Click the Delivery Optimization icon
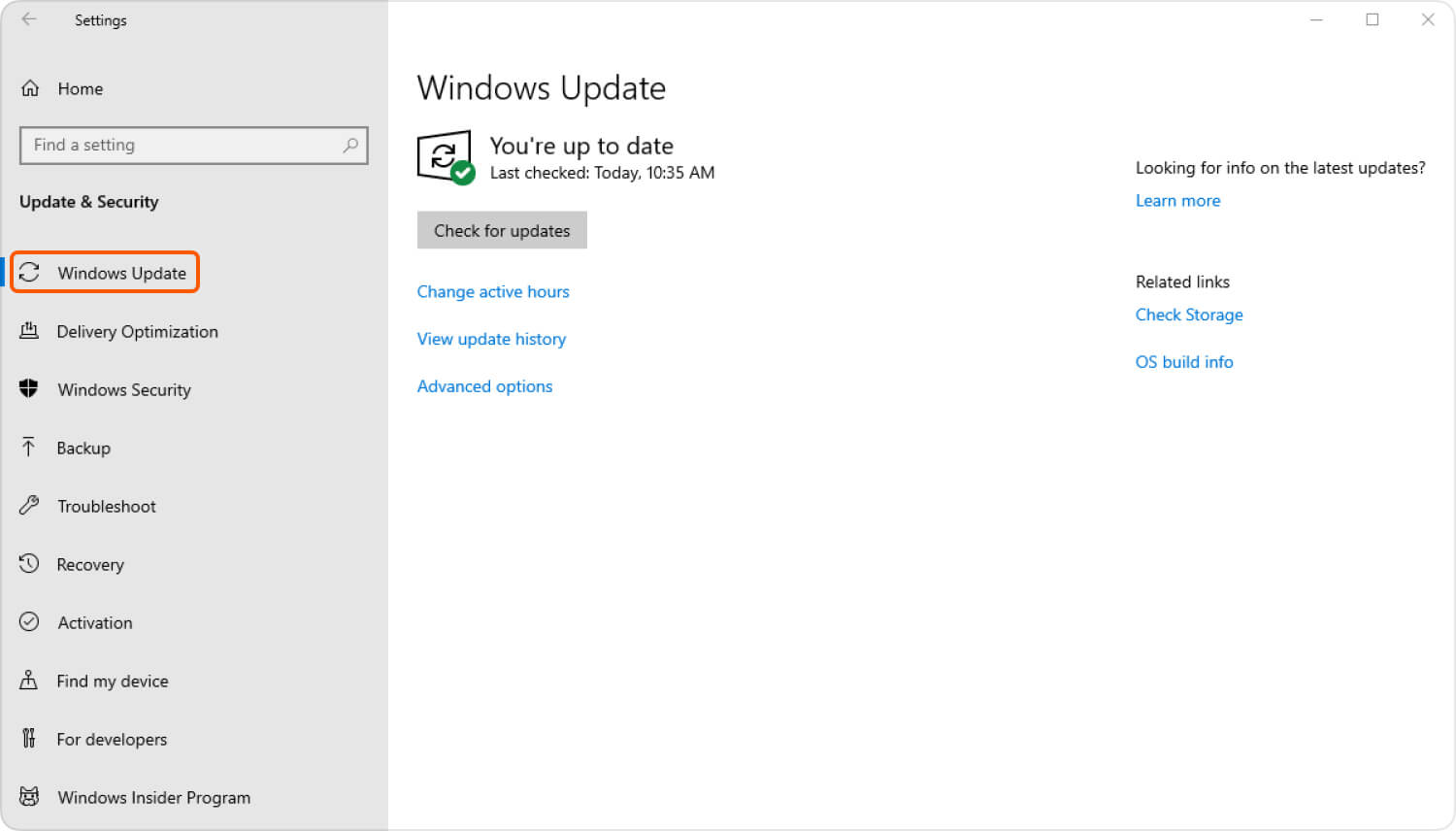Viewport: 1456px width, 831px height. point(29,331)
